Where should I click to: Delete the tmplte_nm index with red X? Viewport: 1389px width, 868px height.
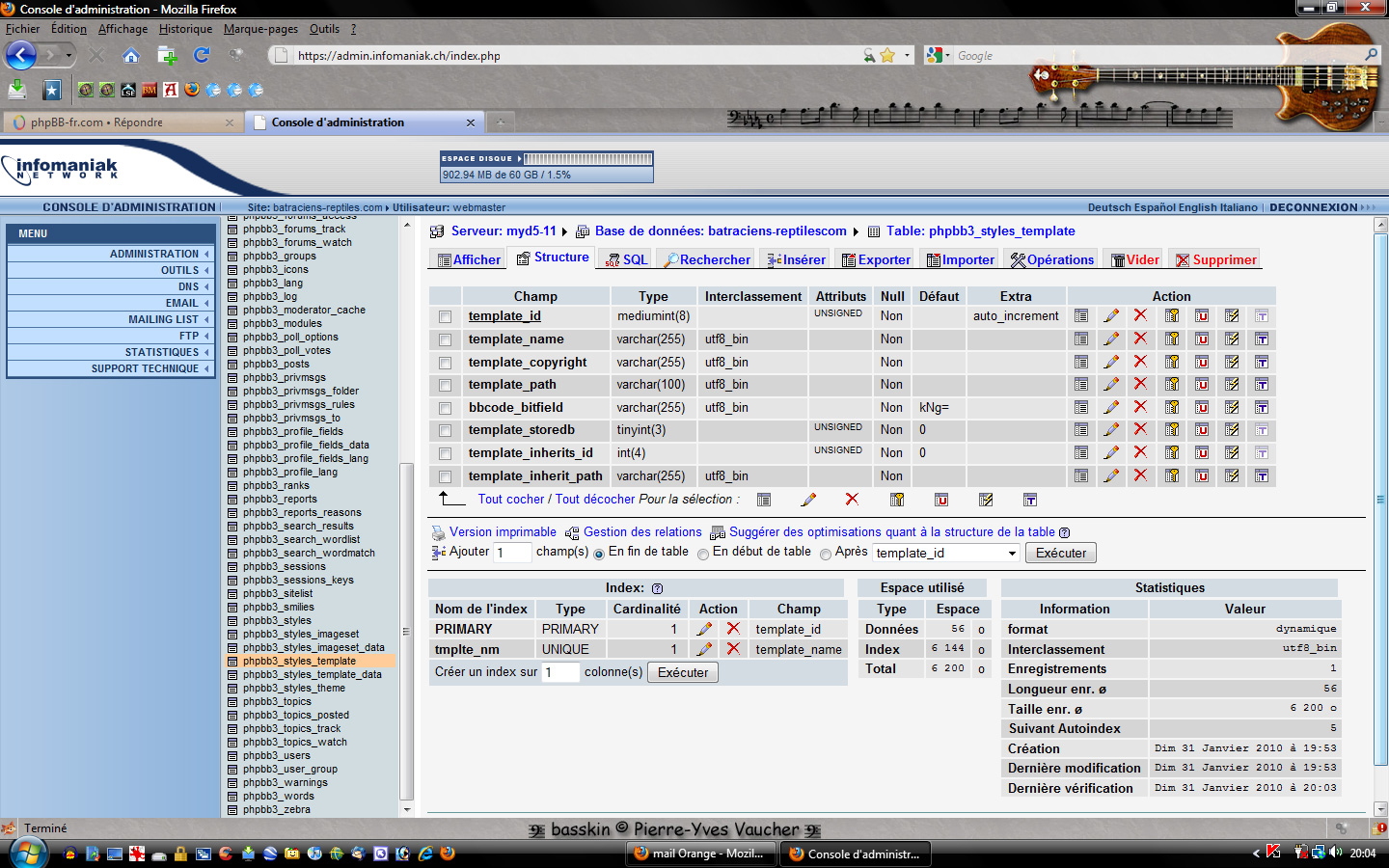(733, 649)
